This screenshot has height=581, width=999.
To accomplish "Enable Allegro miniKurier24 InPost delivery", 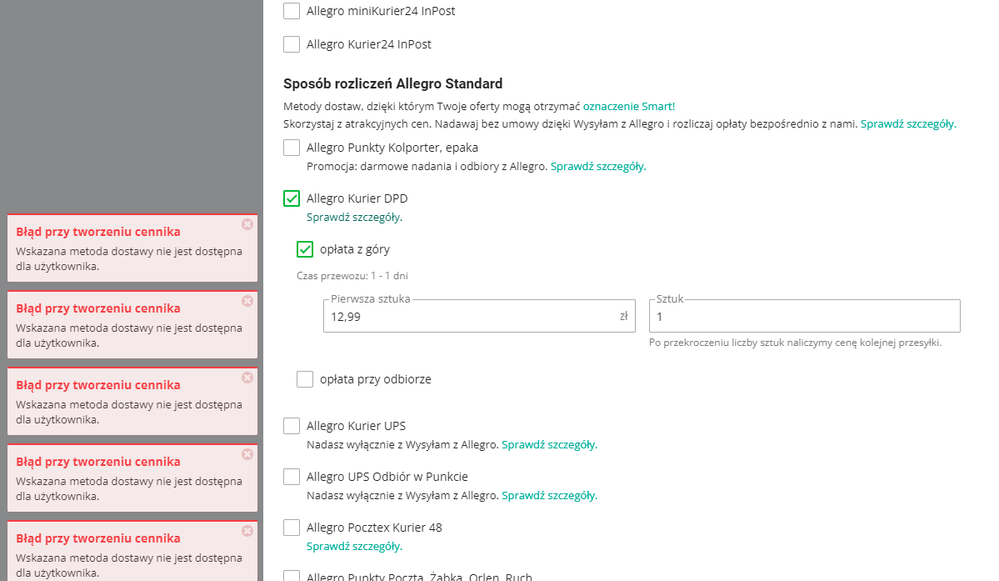I will pyautogui.click(x=291, y=11).
